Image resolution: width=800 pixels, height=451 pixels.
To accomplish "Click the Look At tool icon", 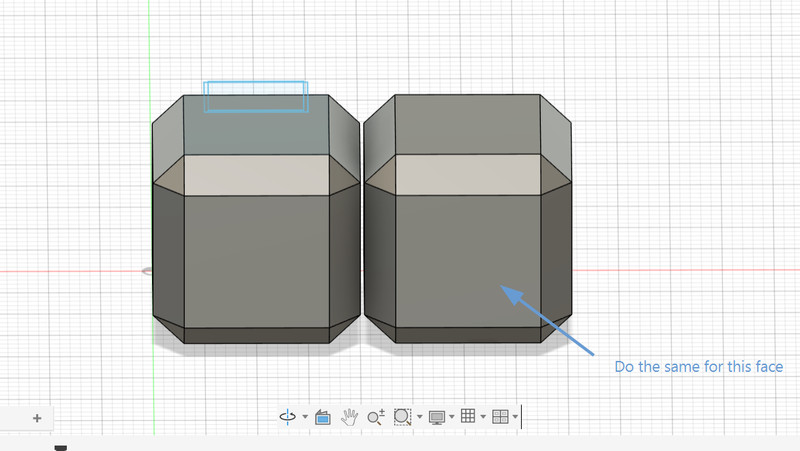I will tap(323, 417).
